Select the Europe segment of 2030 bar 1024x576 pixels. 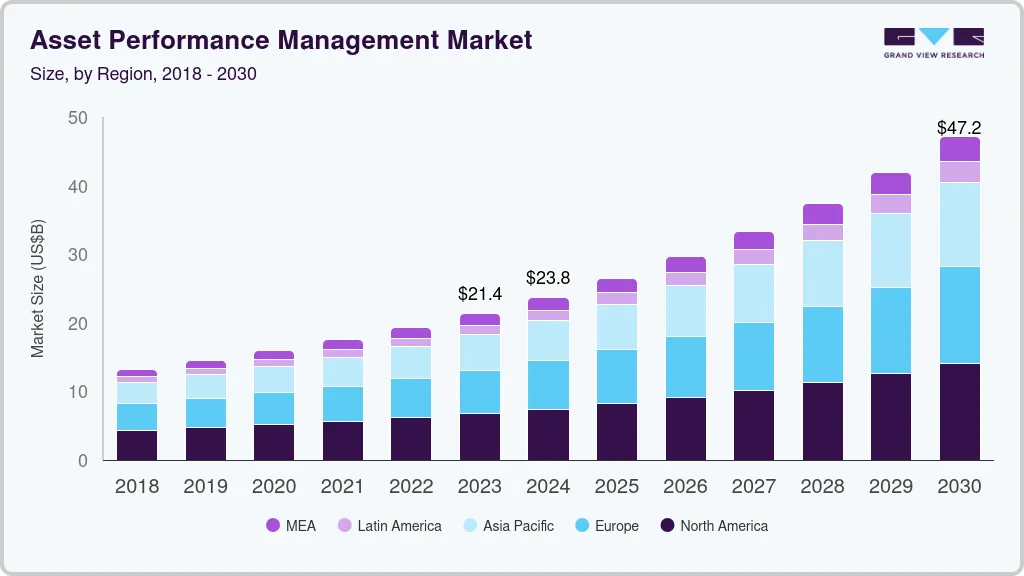tap(959, 315)
